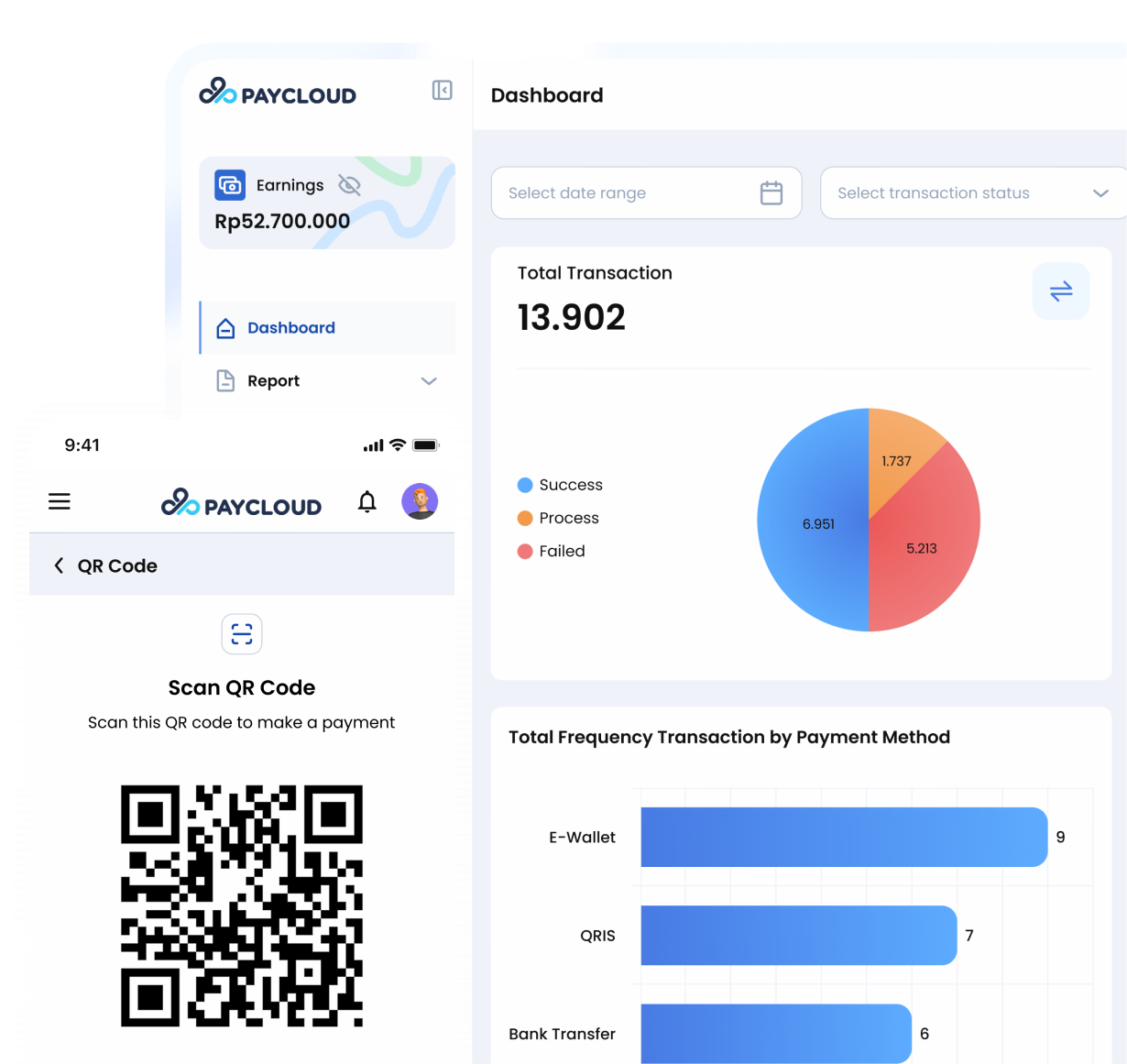Viewport: 1127px width, 1064px height.
Task: Open the mobile hamburger menu
Action: [60, 501]
